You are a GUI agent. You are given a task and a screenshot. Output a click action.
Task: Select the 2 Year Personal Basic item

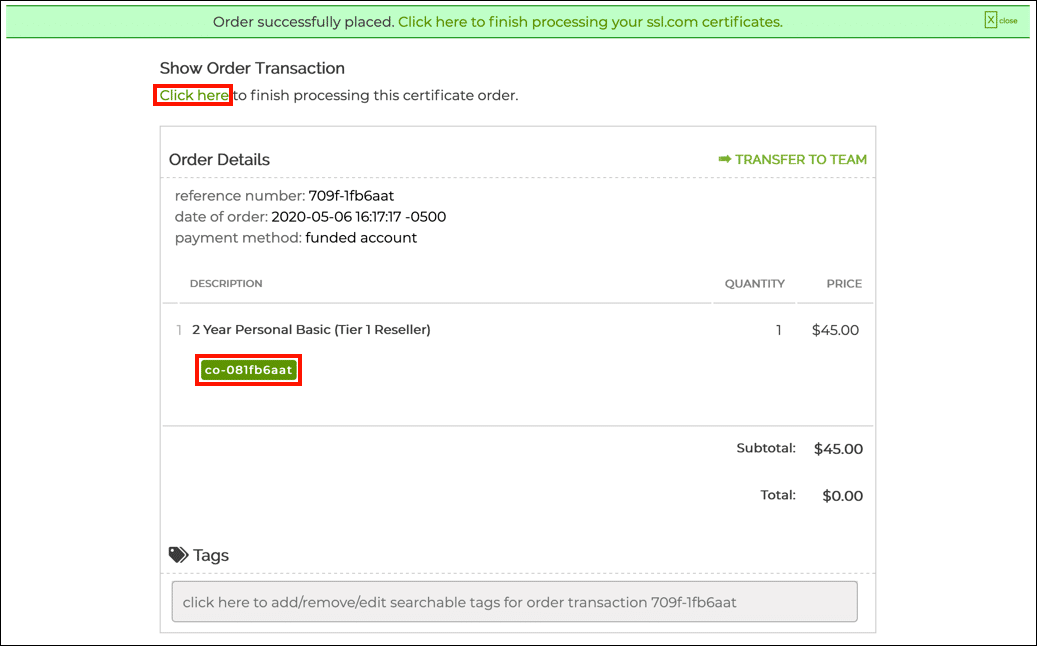click(311, 329)
